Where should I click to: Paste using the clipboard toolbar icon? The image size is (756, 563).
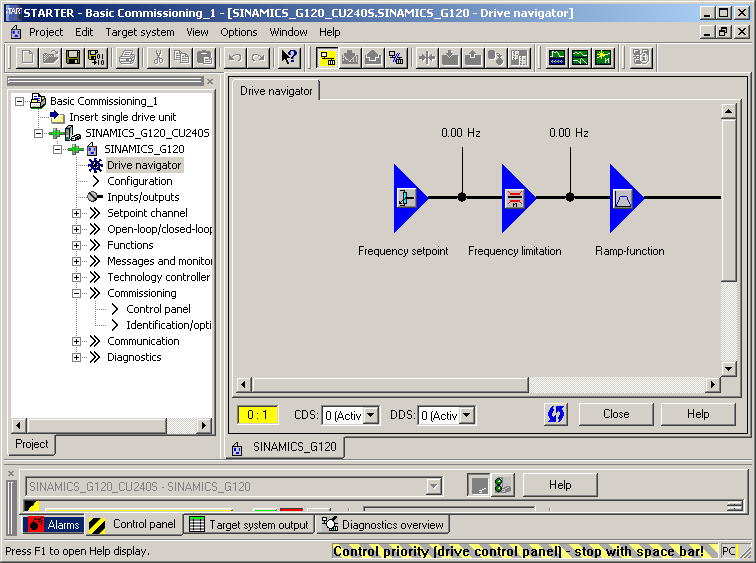(x=204, y=58)
